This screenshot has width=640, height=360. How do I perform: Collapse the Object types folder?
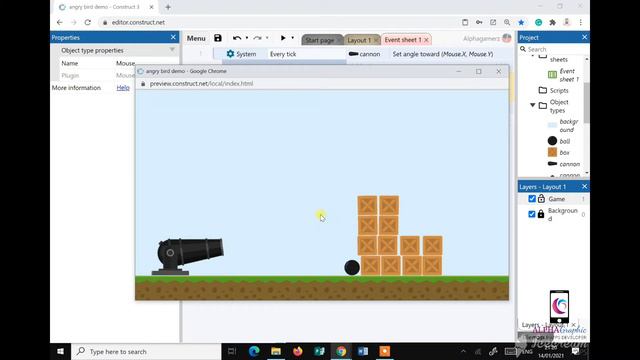pyautogui.click(x=533, y=105)
